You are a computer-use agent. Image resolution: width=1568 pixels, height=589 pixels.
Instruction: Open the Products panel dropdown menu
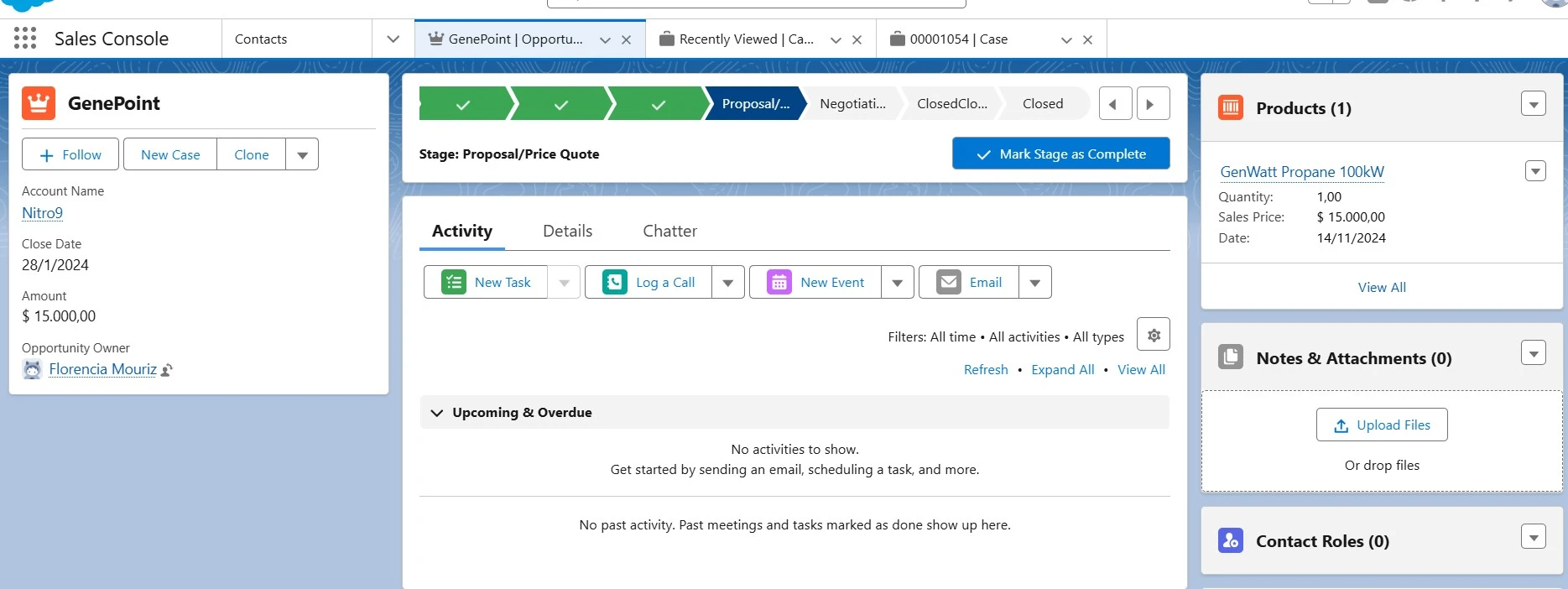(x=1533, y=105)
